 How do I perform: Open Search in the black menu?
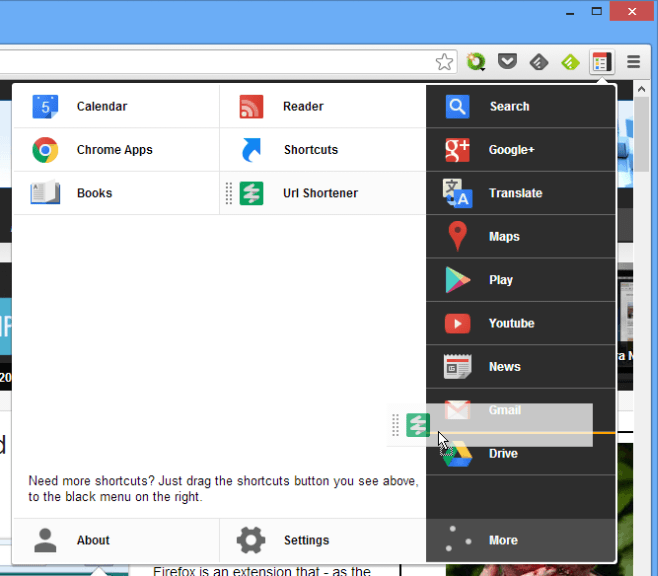pos(509,107)
